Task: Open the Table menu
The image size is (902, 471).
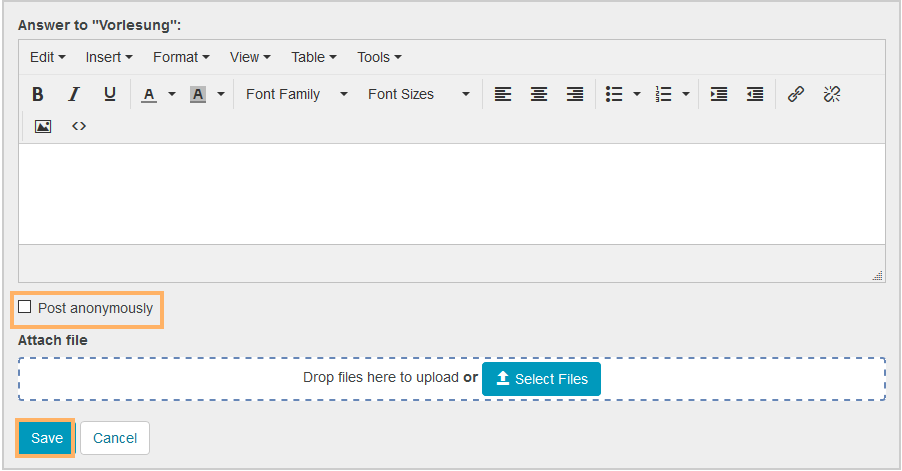Action: [x=313, y=57]
